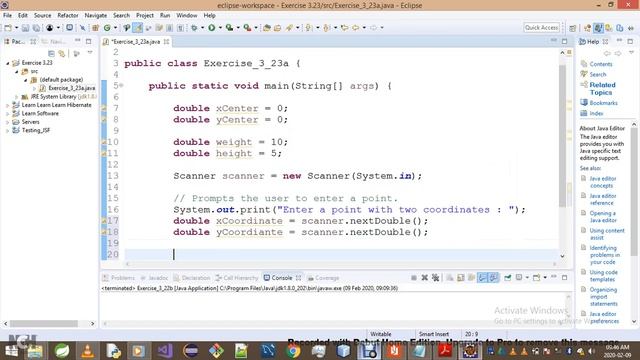This screenshot has height=360, width=640.
Task: Open the Source menu
Action: (42, 15)
